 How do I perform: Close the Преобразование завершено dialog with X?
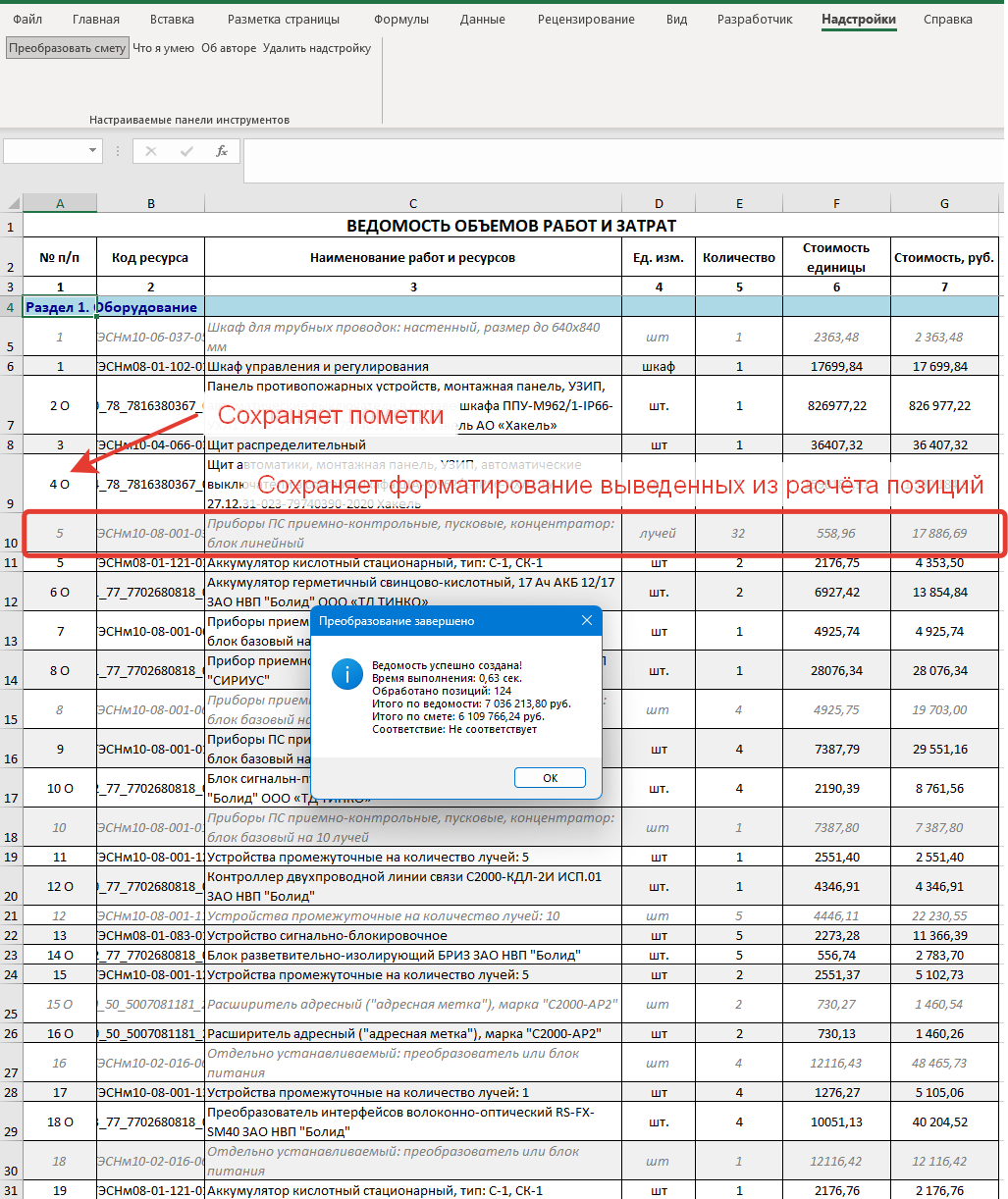tap(587, 621)
